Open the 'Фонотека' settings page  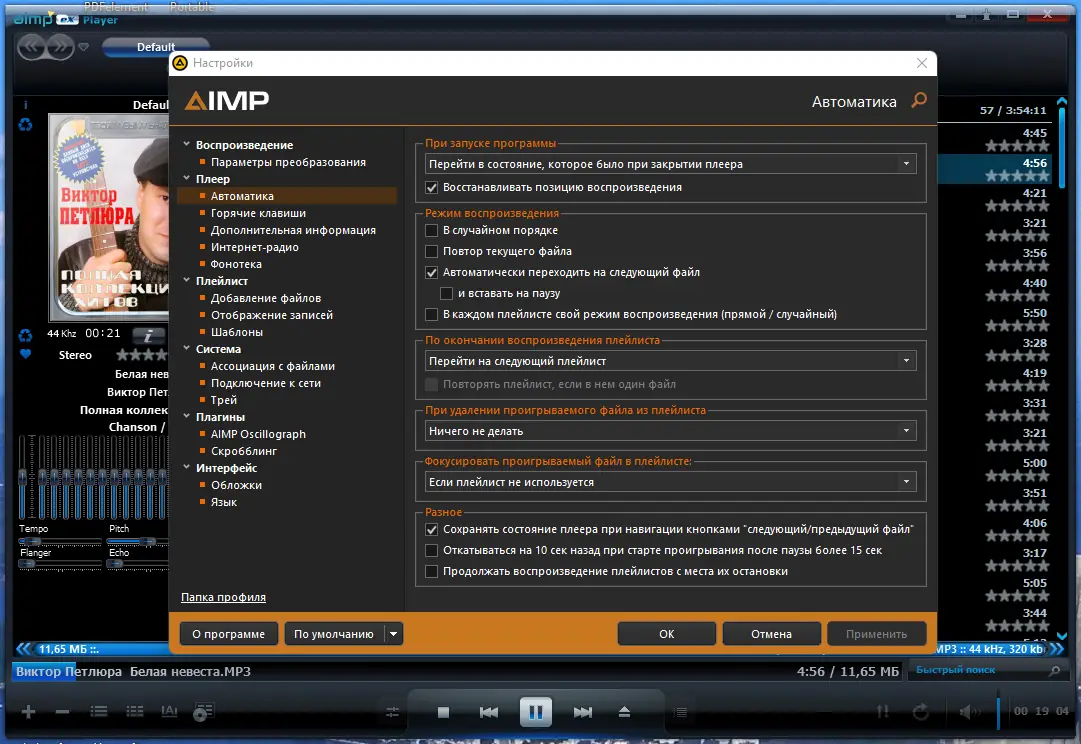236,264
